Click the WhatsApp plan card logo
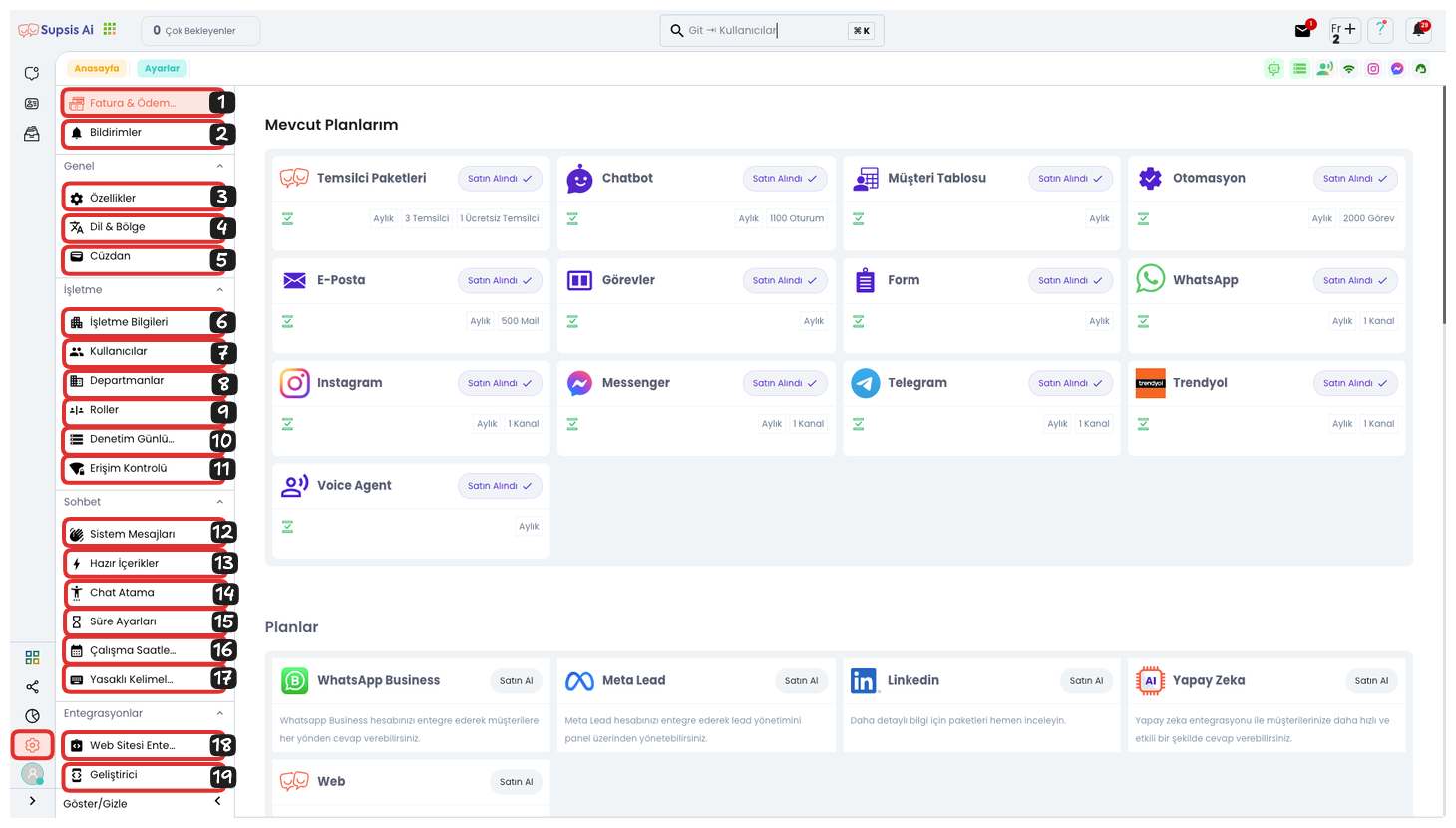 (1150, 278)
